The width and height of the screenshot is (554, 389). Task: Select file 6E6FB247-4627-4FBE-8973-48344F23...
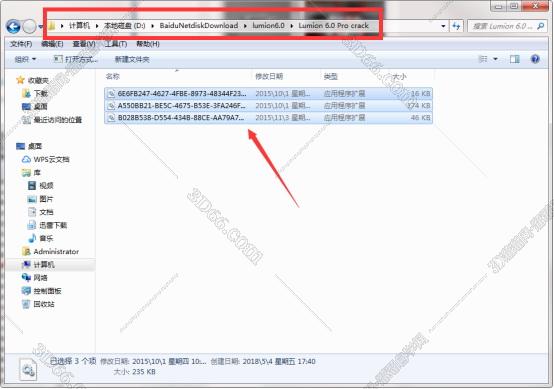pyautogui.click(x=269, y=94)
